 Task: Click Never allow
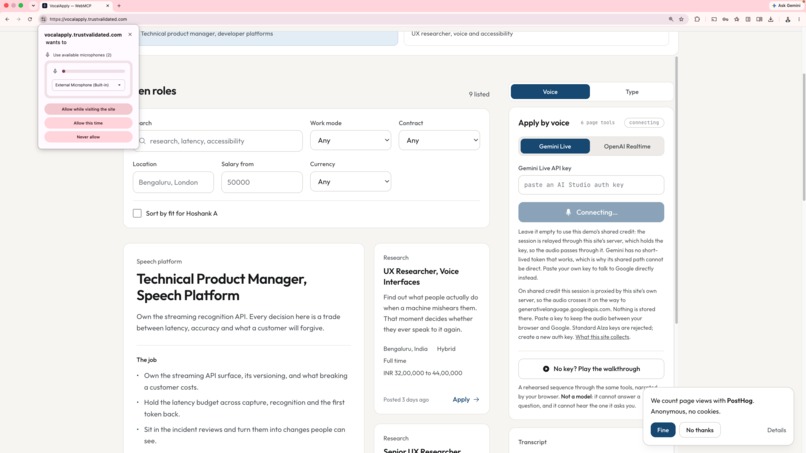click(x=88, y=137)
